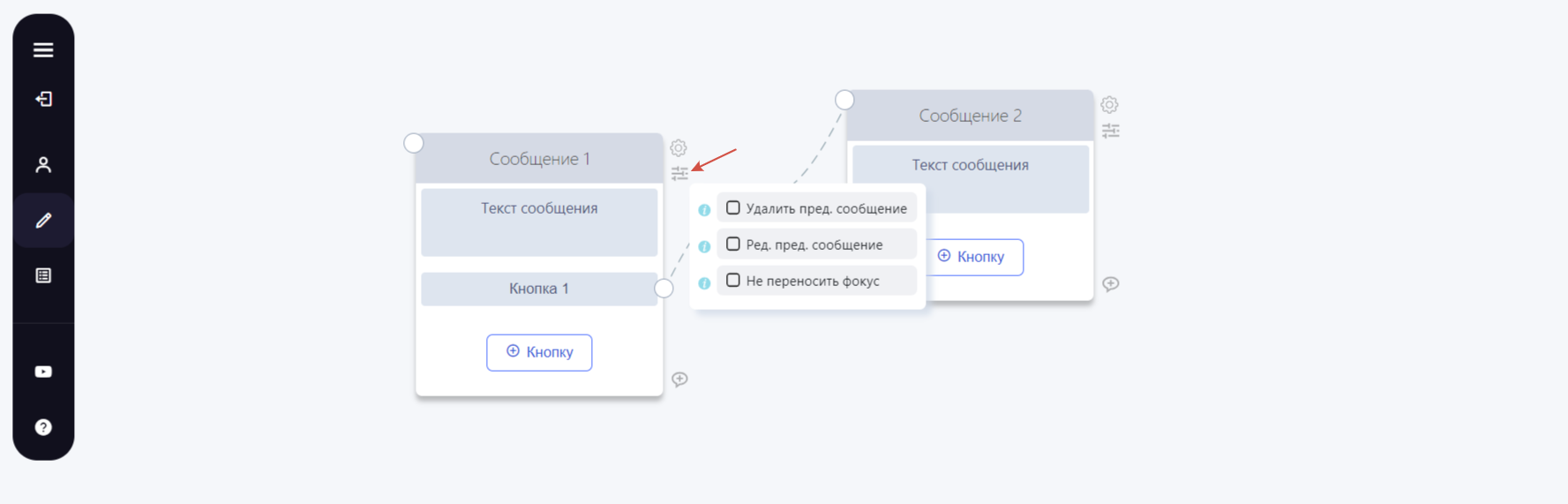Screen dimensions: 1568x504
Task: Open the hamburger menu in sidebar
Action: tap(43, 50)
